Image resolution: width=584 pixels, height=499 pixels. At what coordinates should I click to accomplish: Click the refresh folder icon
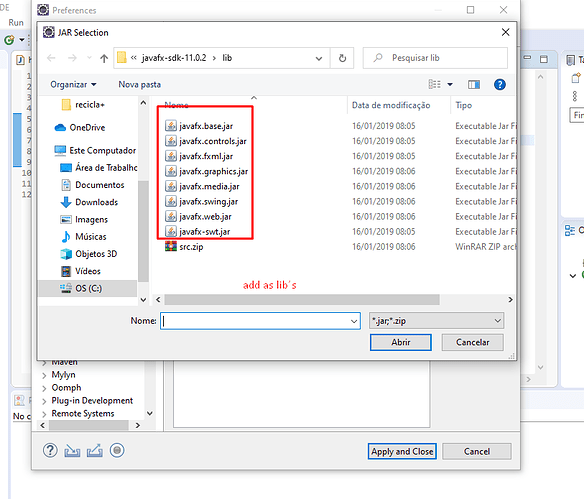pos(342,58)
